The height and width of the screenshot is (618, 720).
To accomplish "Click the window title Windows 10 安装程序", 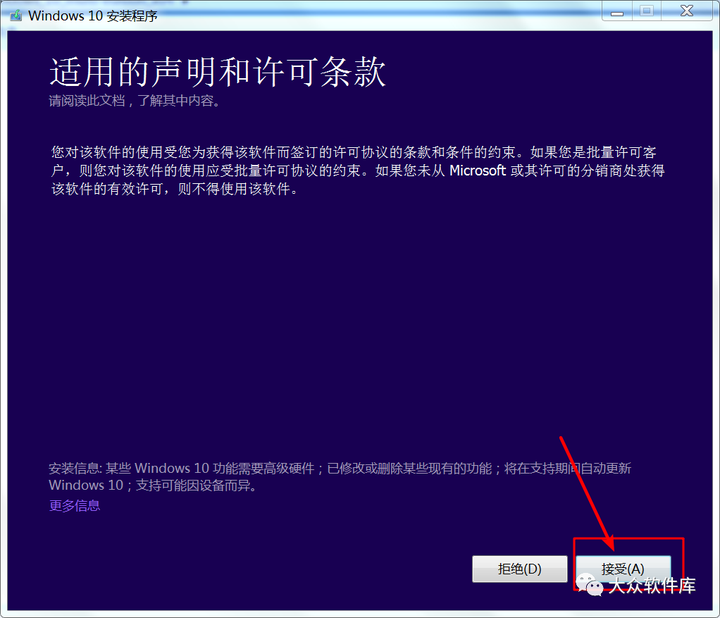I will pyautogui.click(x=93, y=16).
